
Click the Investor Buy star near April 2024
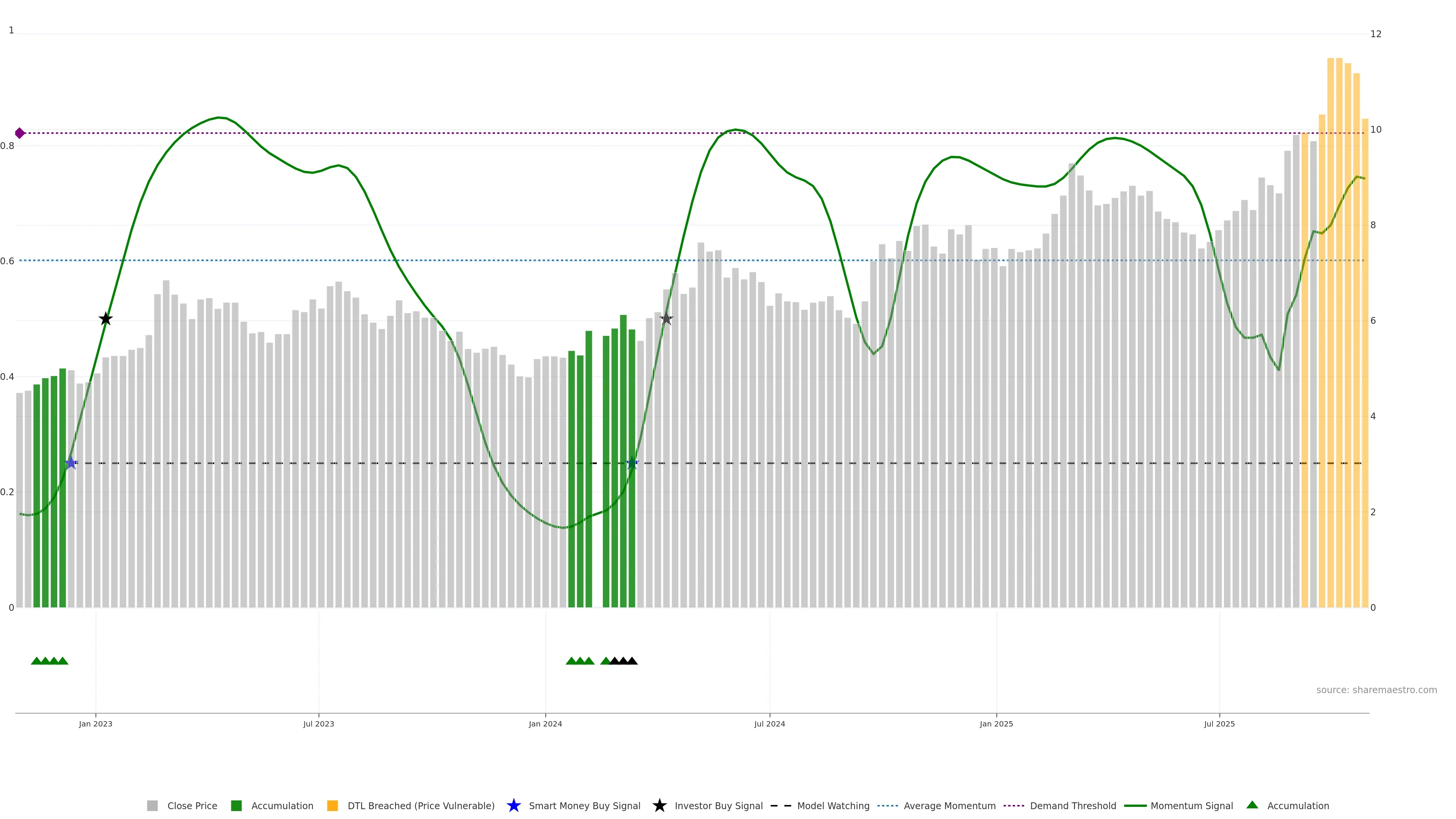pos(667,319)
